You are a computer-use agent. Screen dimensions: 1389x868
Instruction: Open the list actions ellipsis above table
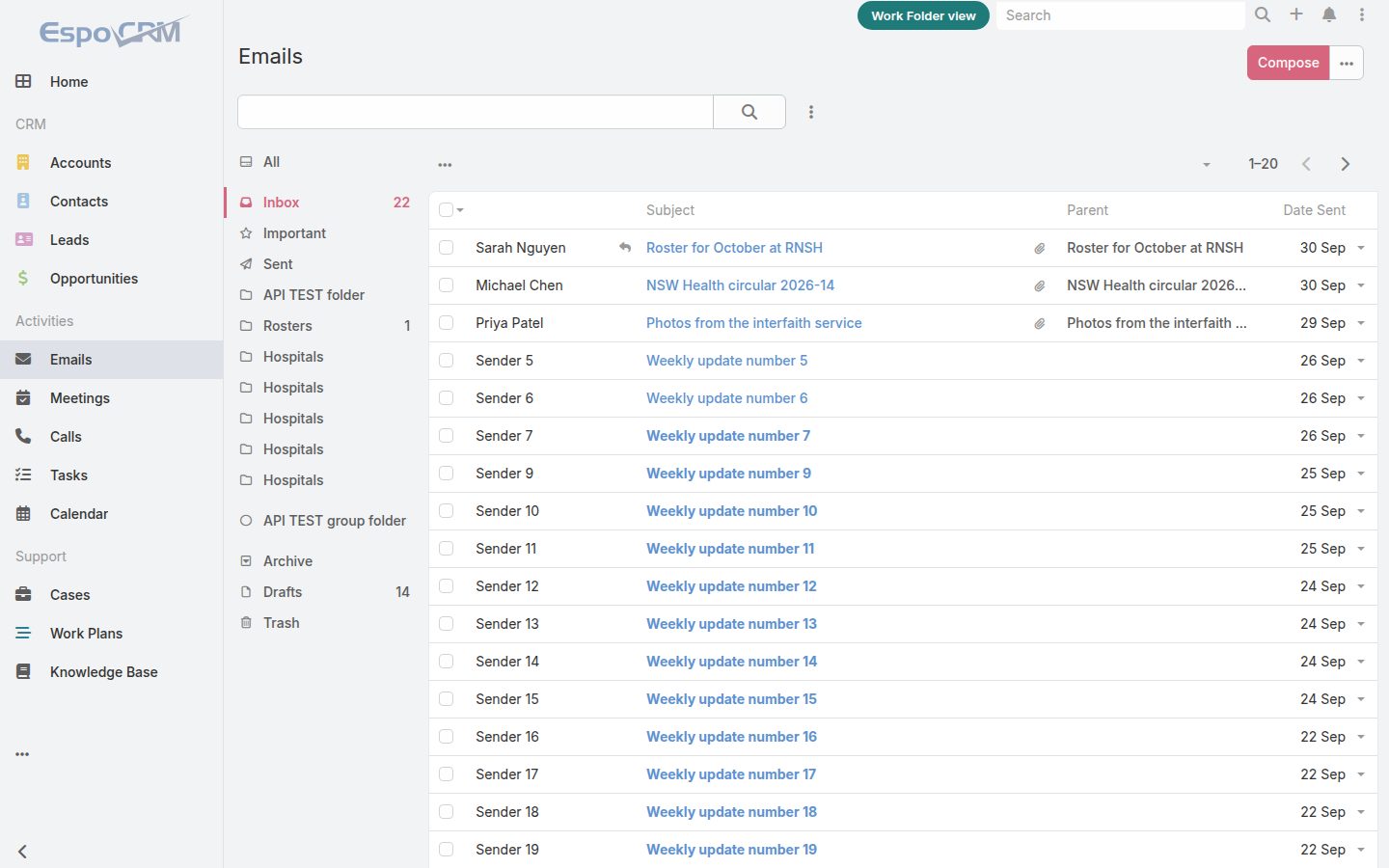tap(445, 165)
